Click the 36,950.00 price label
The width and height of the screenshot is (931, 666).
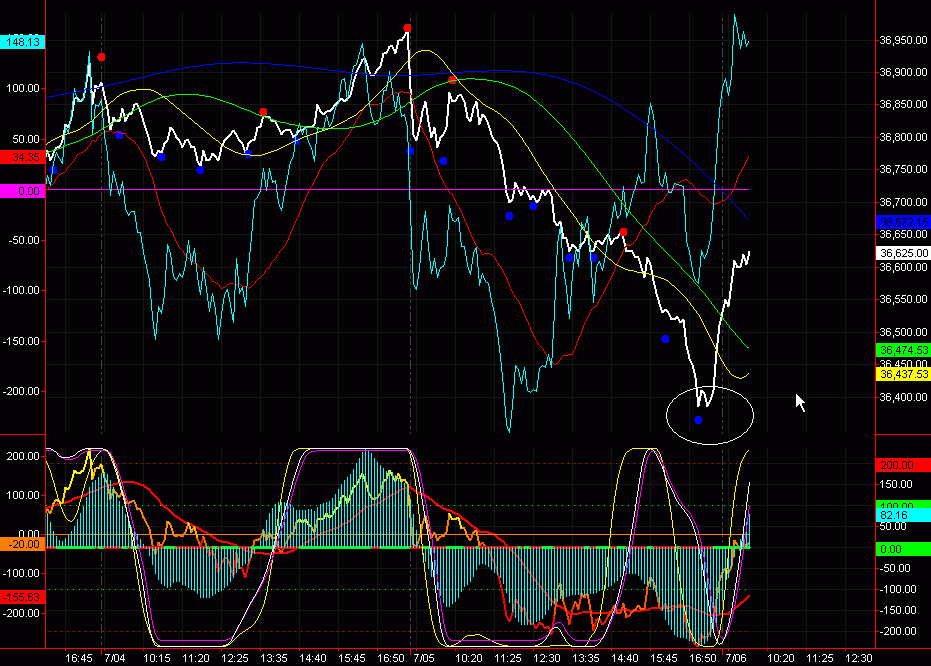click(903, 40)
